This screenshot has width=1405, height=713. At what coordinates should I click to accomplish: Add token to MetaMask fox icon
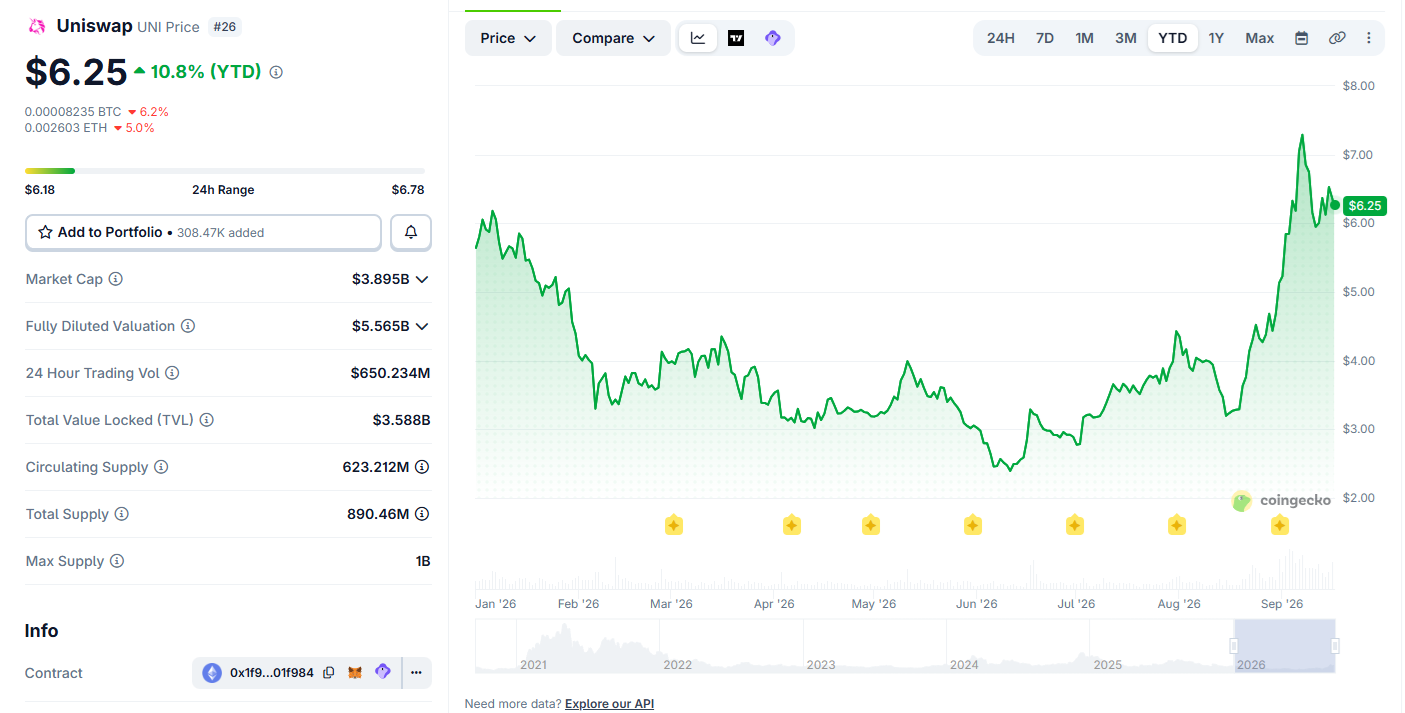point(355,673)
